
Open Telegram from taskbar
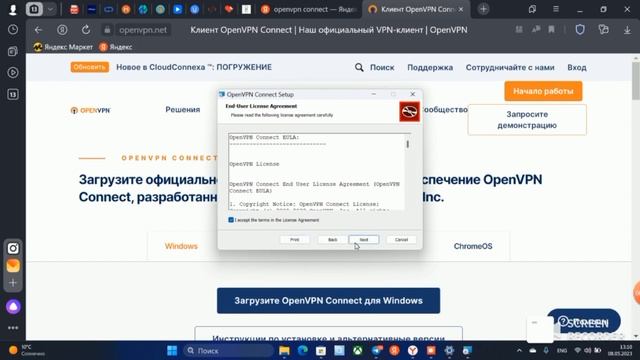pos(376,350)
